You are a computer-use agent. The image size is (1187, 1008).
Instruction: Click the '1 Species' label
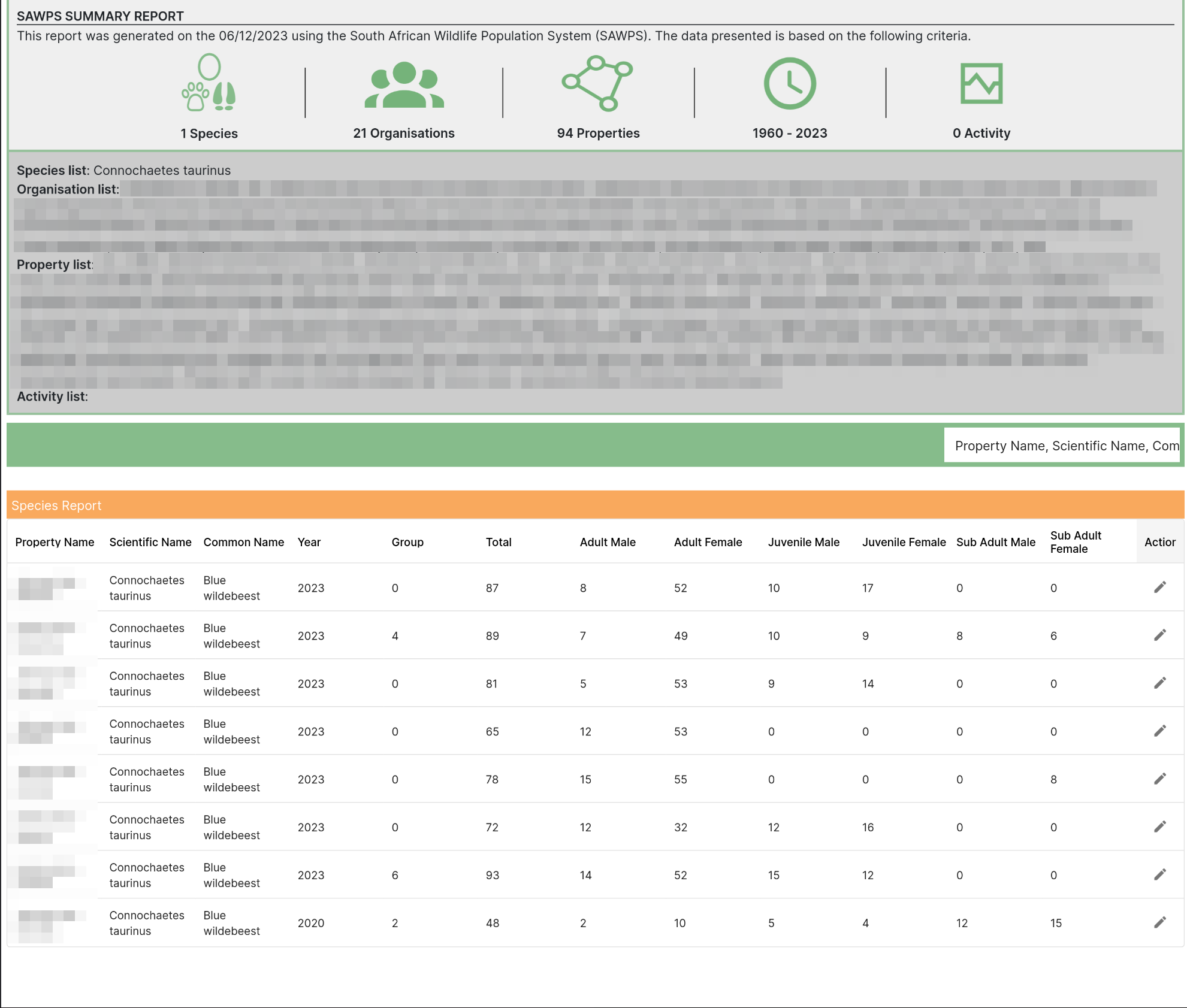[209, 134]
